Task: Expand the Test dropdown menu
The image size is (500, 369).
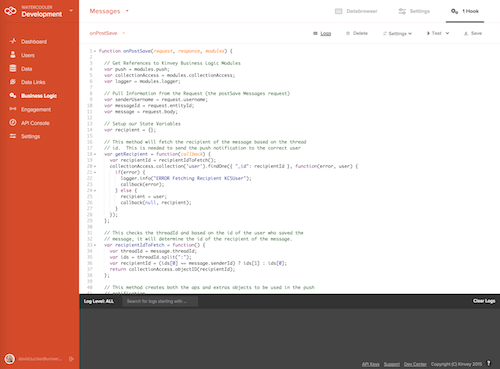Action: tap(438, 33)
